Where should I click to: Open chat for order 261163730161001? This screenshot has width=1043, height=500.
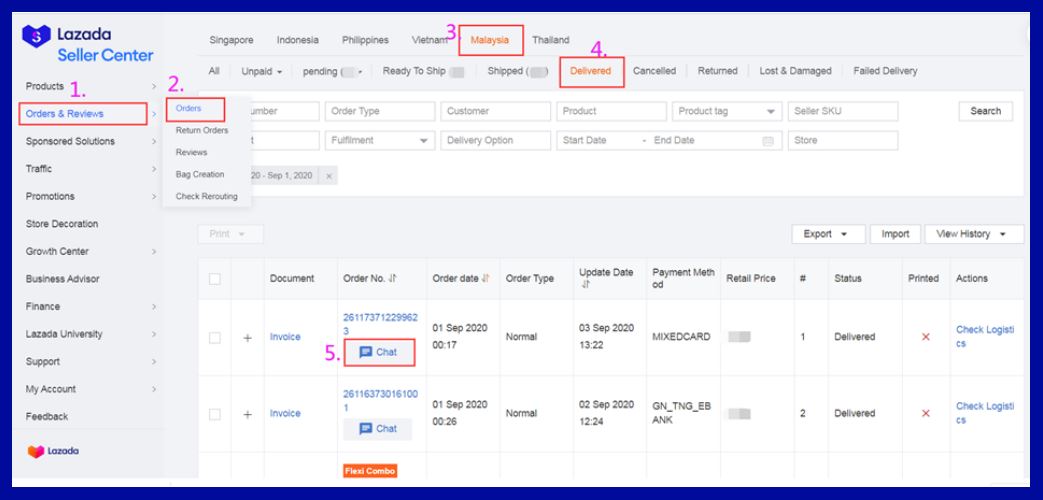coord(378,429)
